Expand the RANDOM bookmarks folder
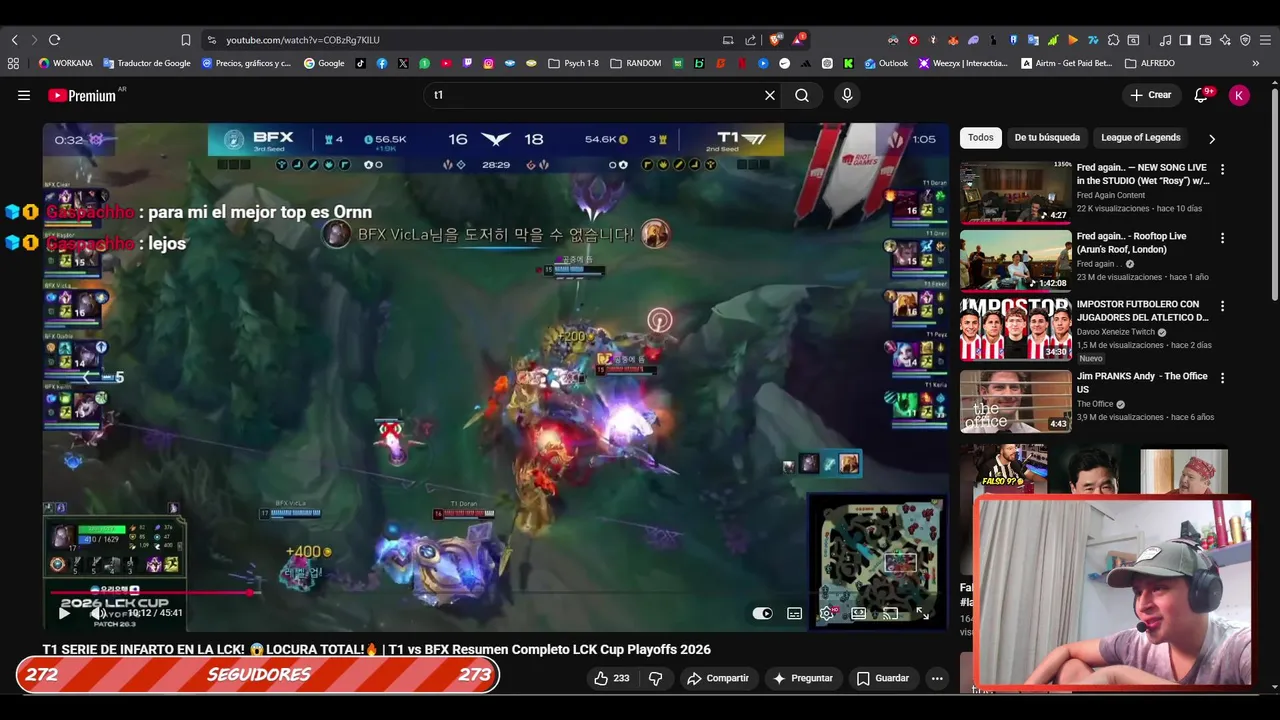This screenshot has width=1280, height=720. (x=635, y=63)
